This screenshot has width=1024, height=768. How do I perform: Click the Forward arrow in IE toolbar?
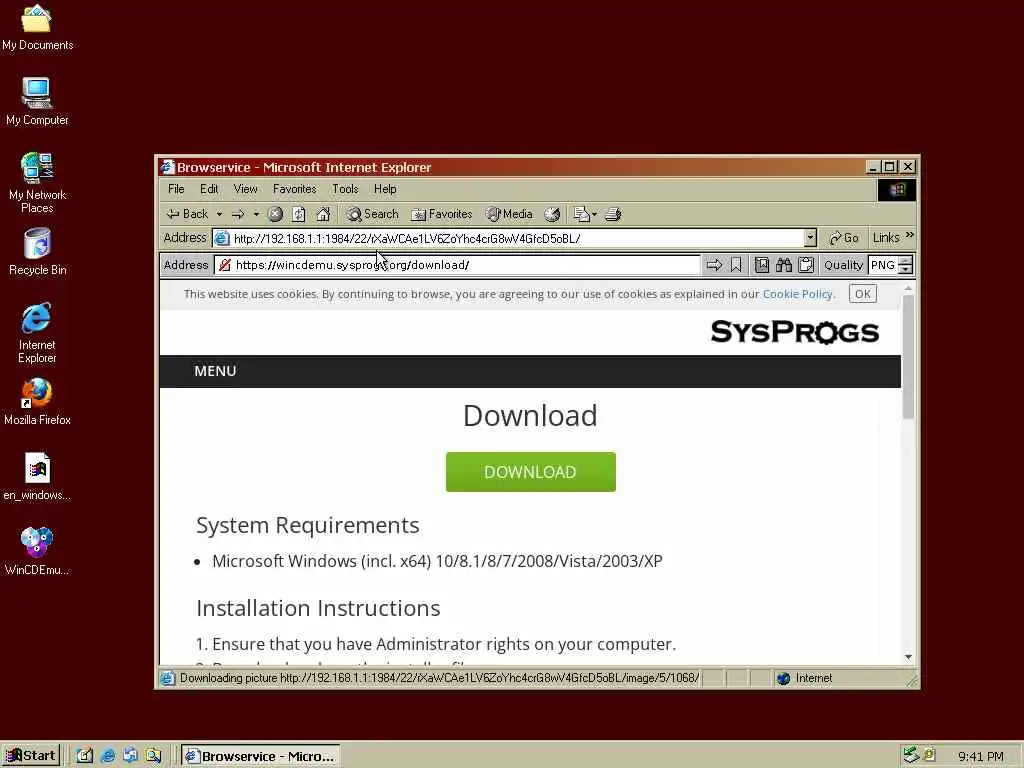[x=238, y=214]
